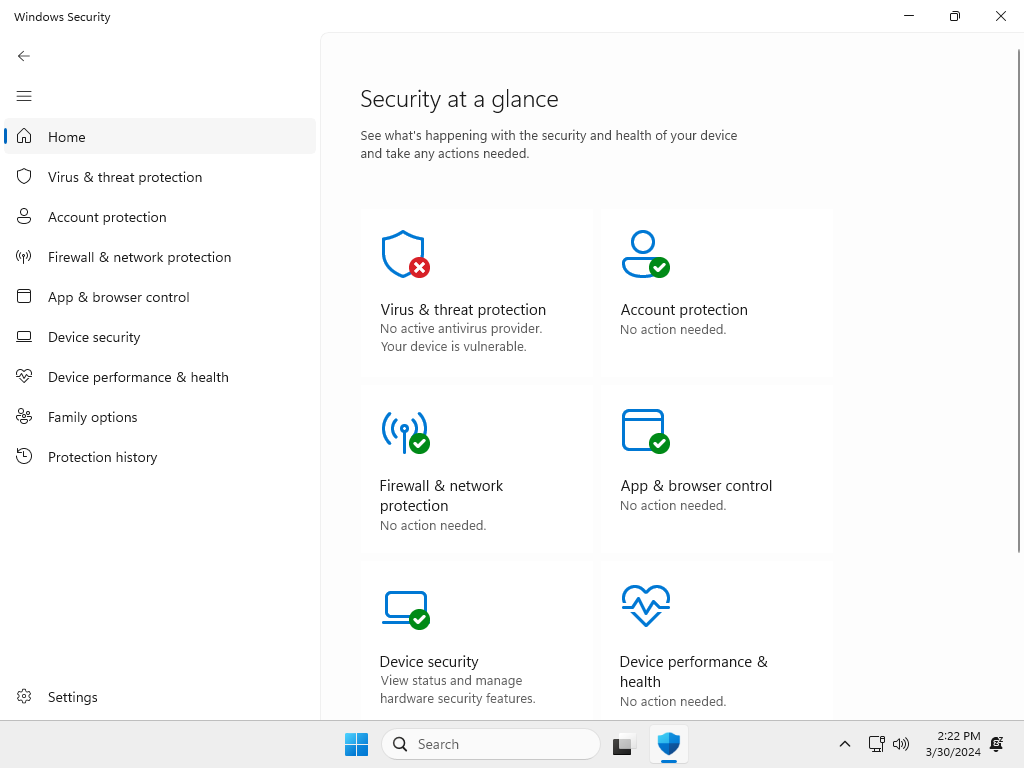
Task: Click the large Account protection person icon
Action: (645, 254)
